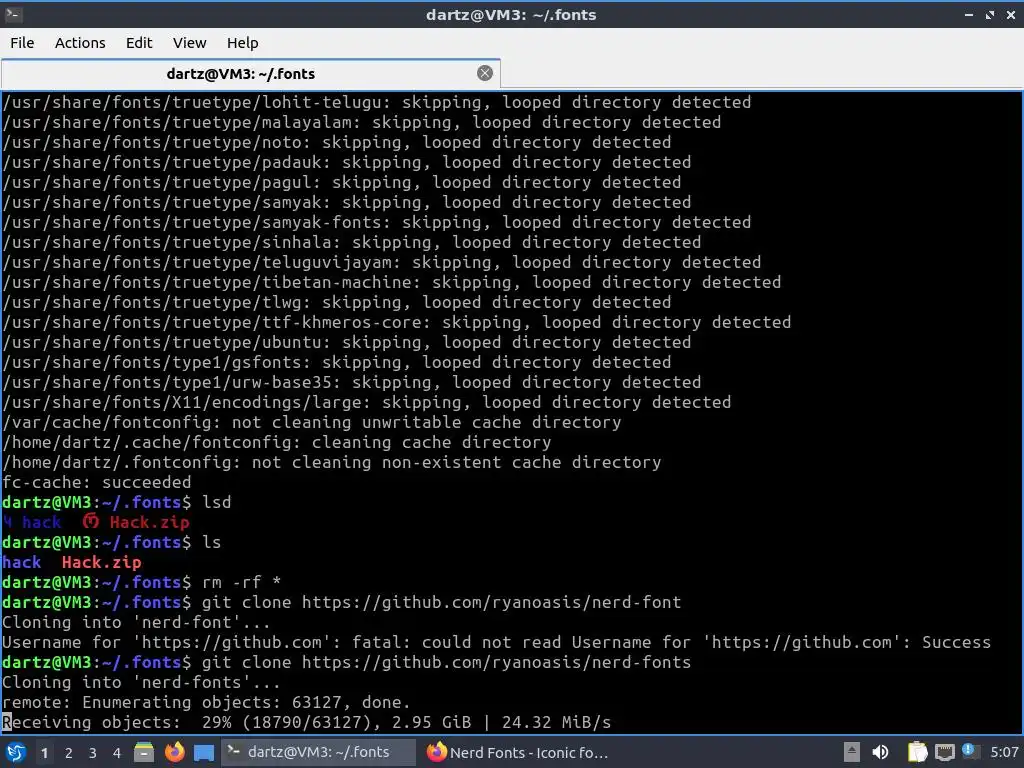1024x768 pixels.
Task: Switch to workspace 2
Action: (x=69, y=753)
